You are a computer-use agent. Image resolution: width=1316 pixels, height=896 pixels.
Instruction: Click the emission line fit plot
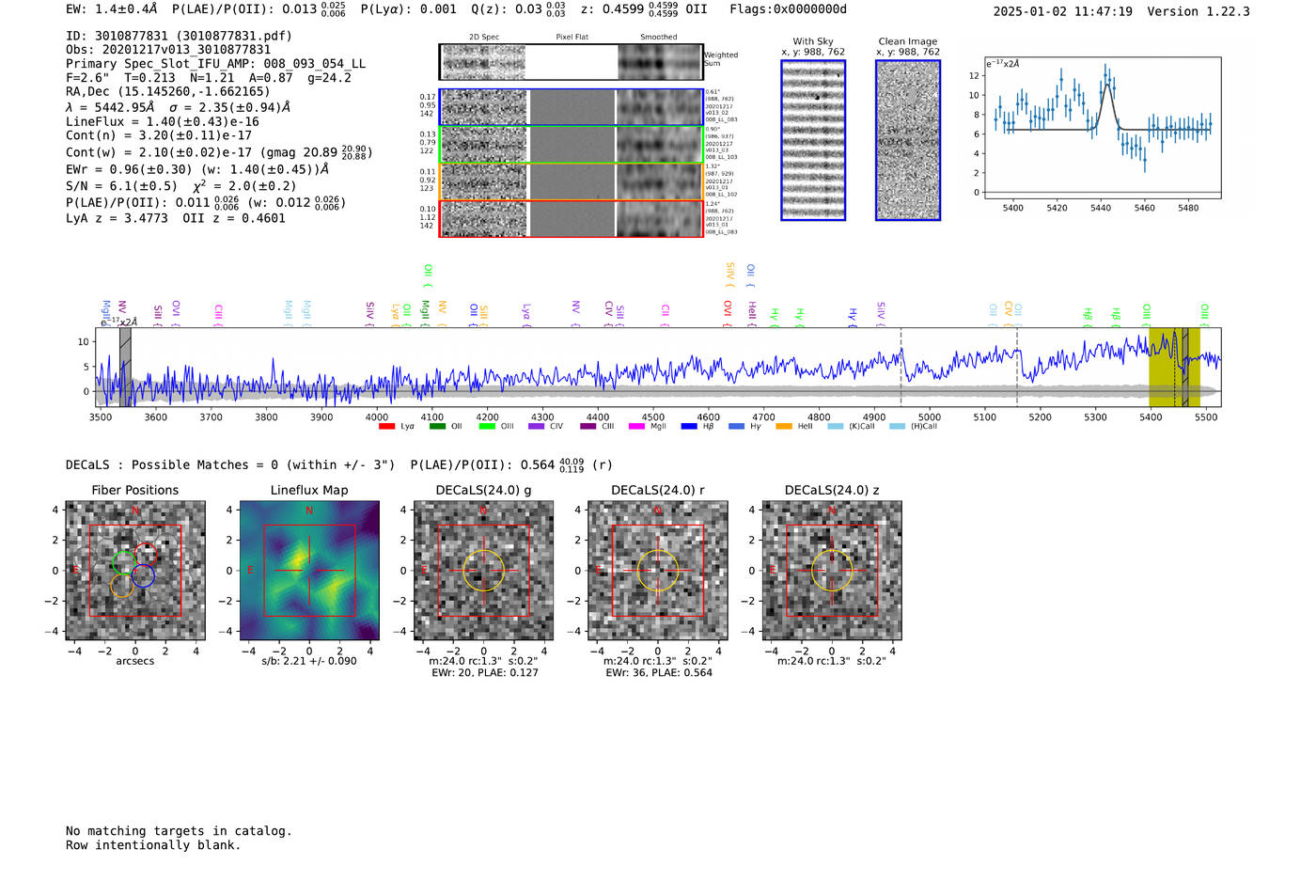[1102, 128]
